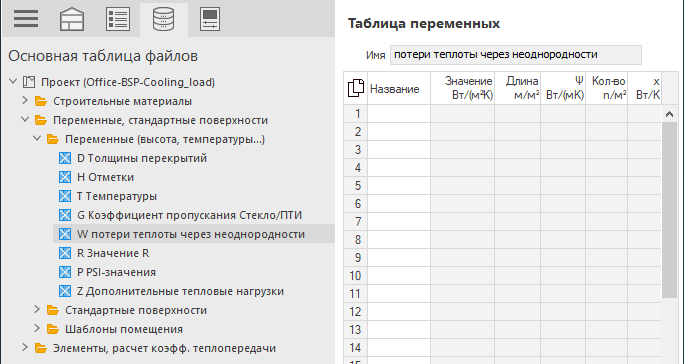The image size is (684, 364).
Task: Click table icon of R Значение R
Action: tap(65, 253)
